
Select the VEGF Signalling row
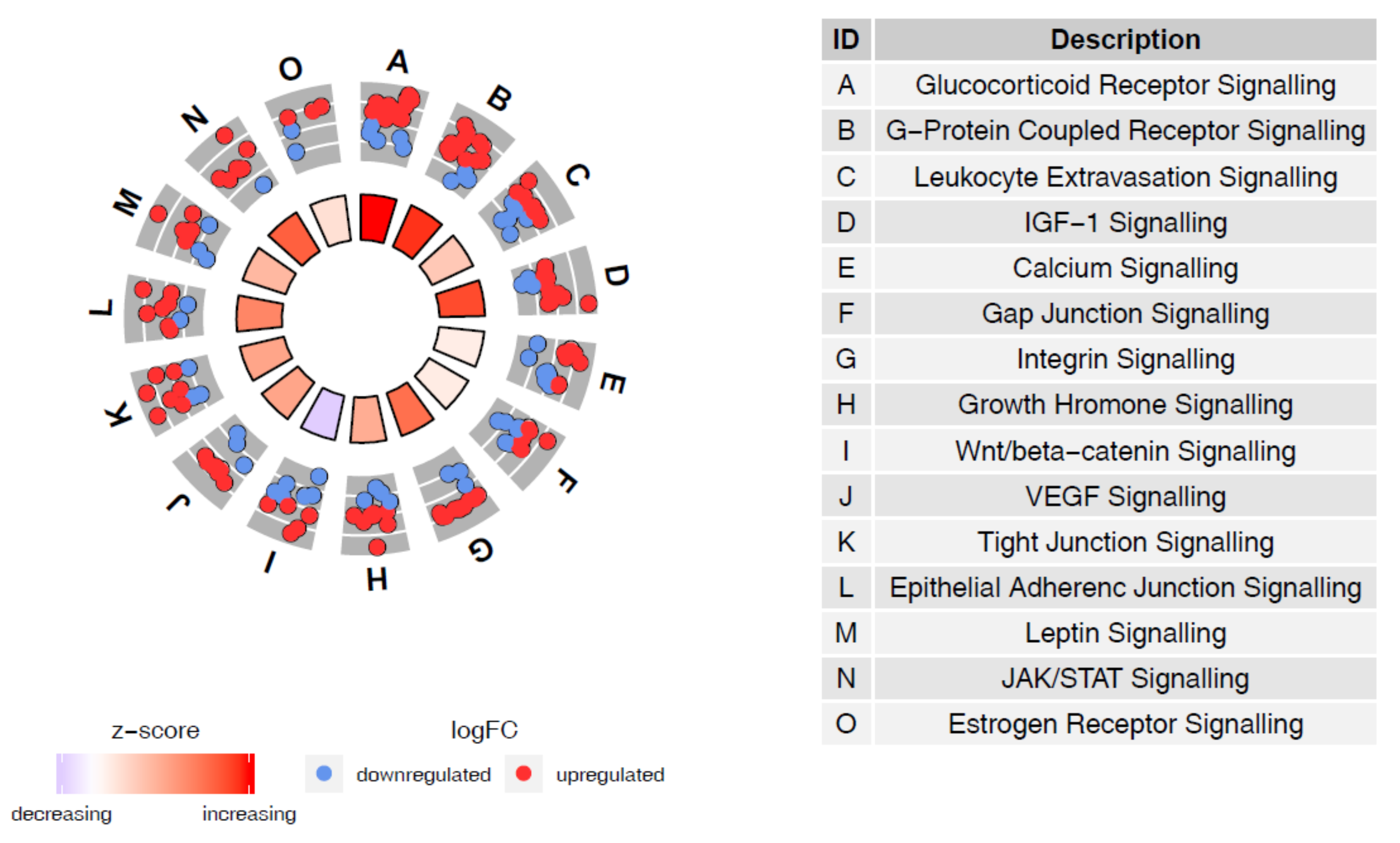(1125, 497)
